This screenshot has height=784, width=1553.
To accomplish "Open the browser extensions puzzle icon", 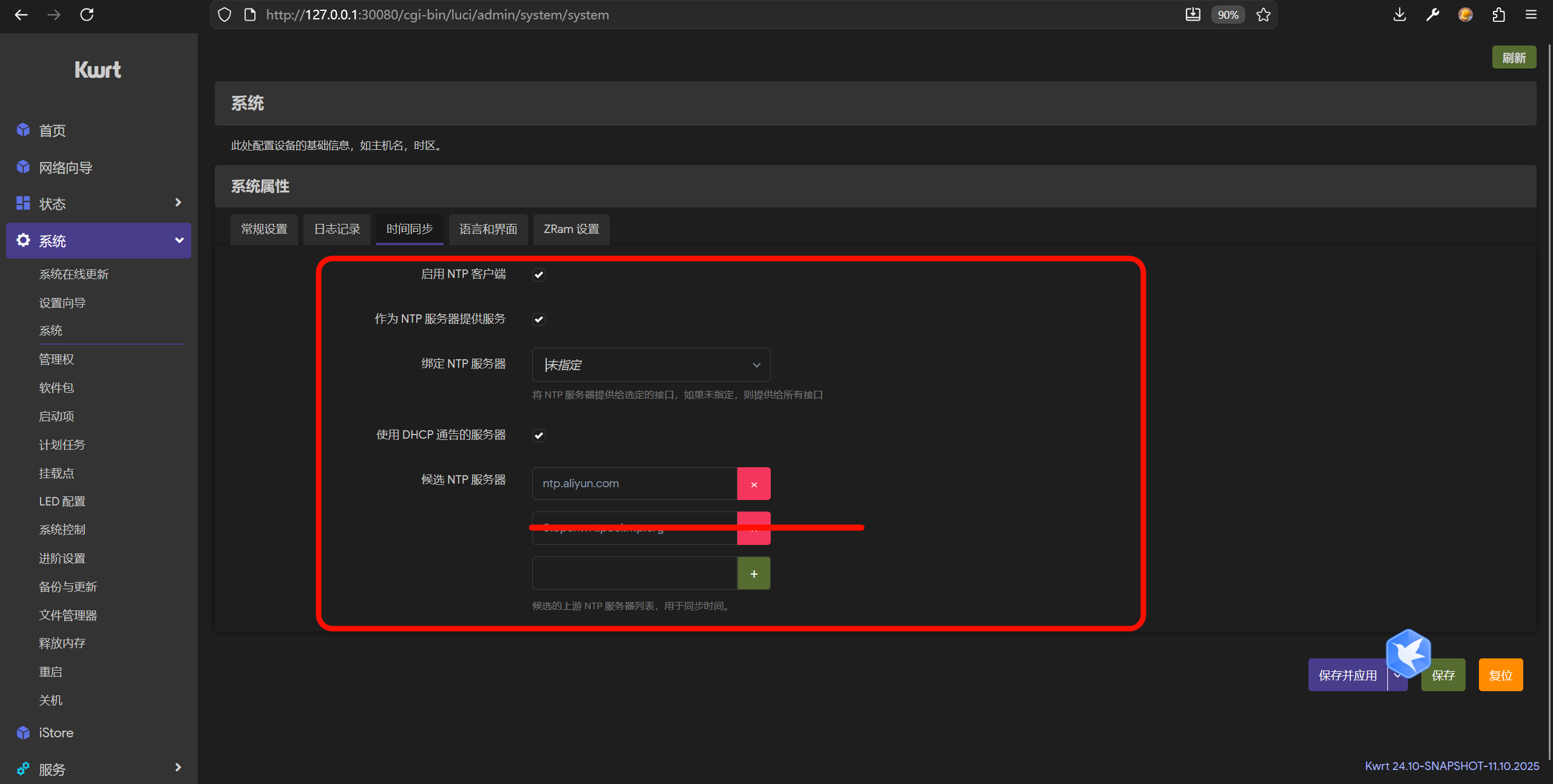I will click(x=1498, y=15).
